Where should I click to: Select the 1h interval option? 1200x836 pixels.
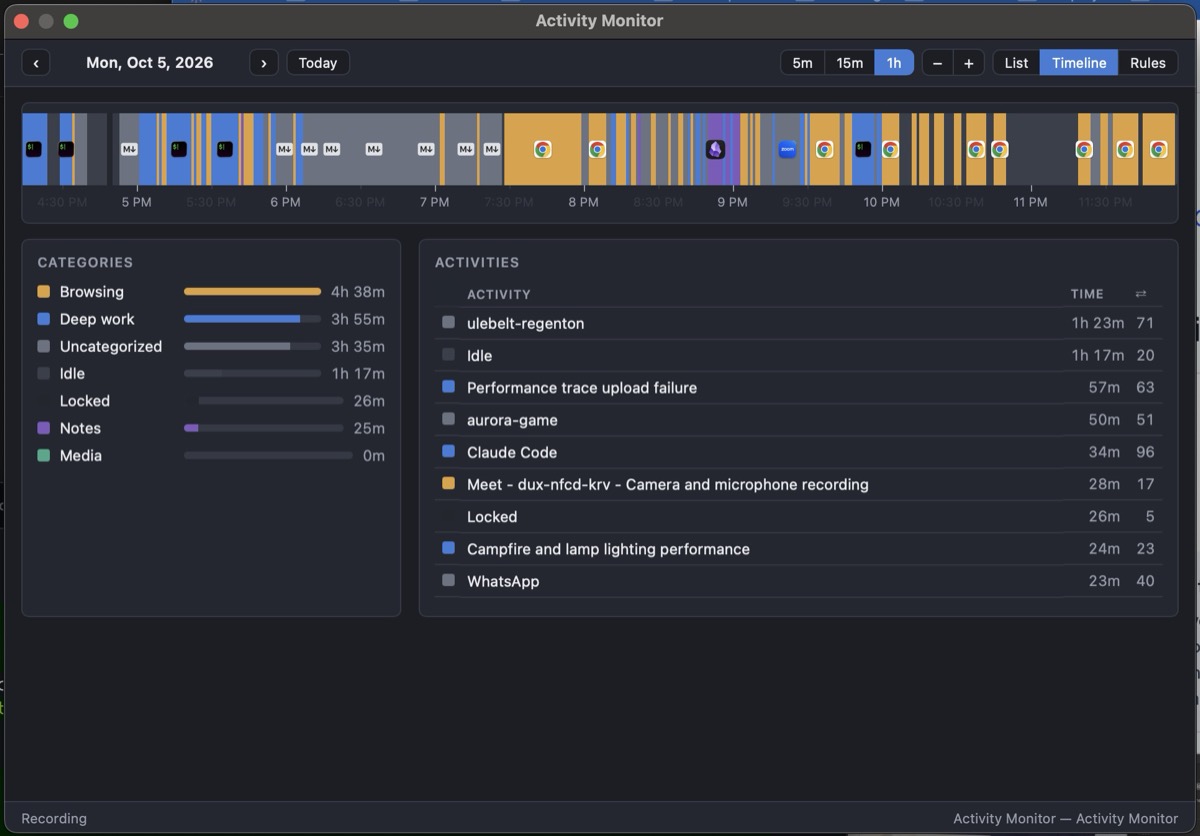point(894,63)
